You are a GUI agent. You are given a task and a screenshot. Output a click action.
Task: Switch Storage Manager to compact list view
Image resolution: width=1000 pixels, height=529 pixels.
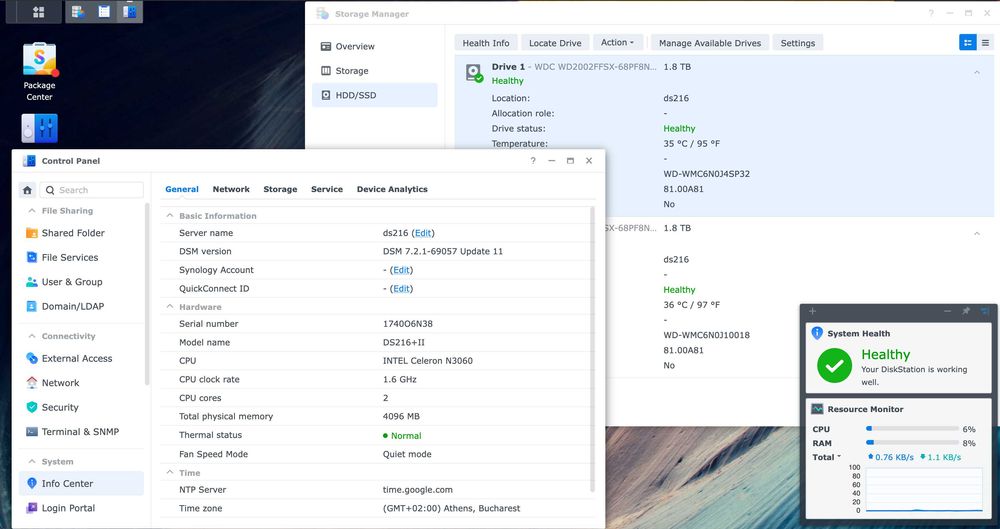coord(985,43)
